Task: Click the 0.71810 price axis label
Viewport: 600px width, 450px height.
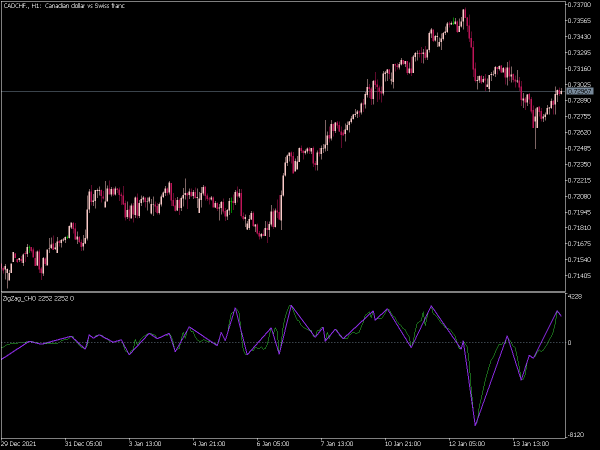Action: 580,228
